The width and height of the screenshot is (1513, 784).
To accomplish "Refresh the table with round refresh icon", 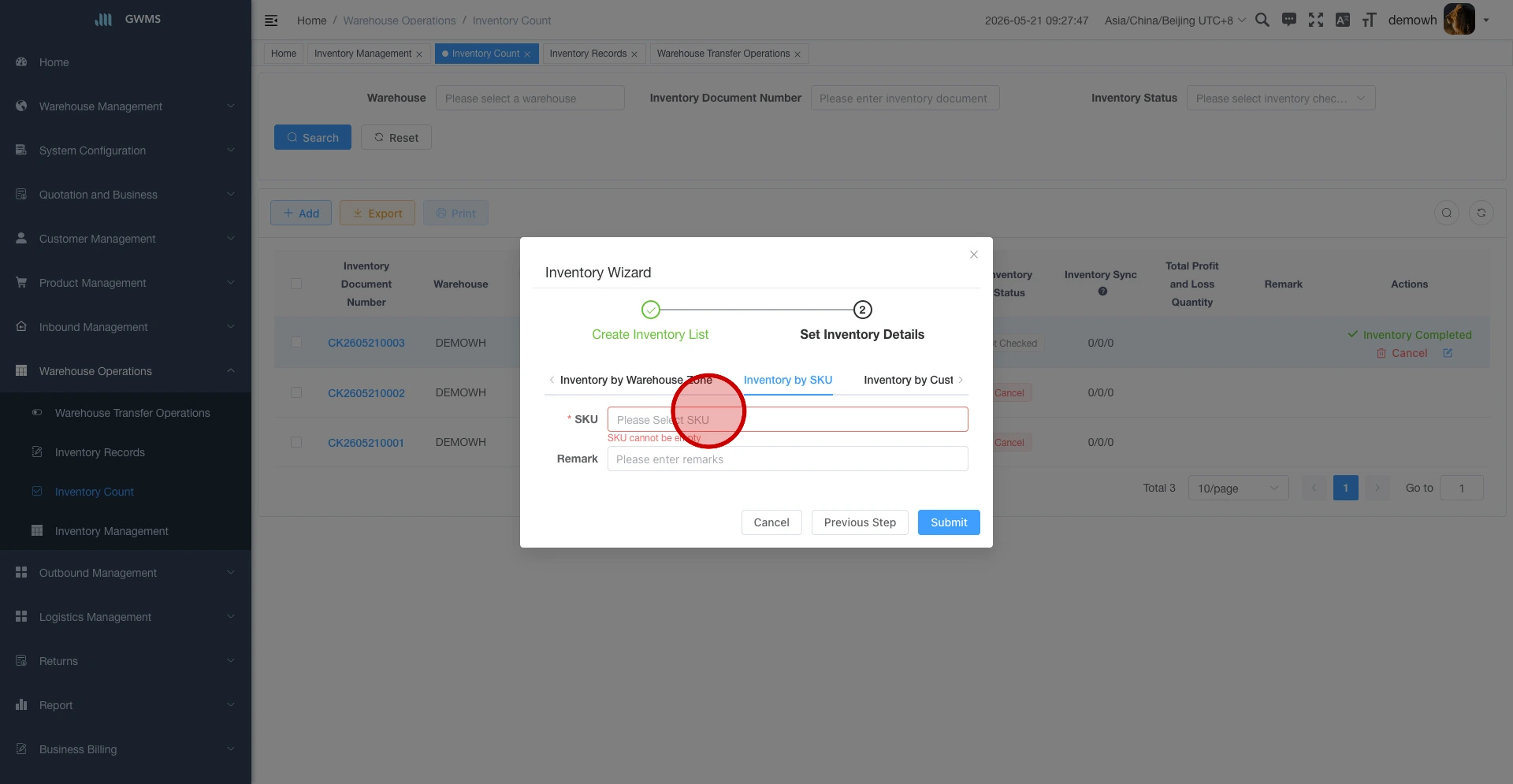I will click(1481, 213).
